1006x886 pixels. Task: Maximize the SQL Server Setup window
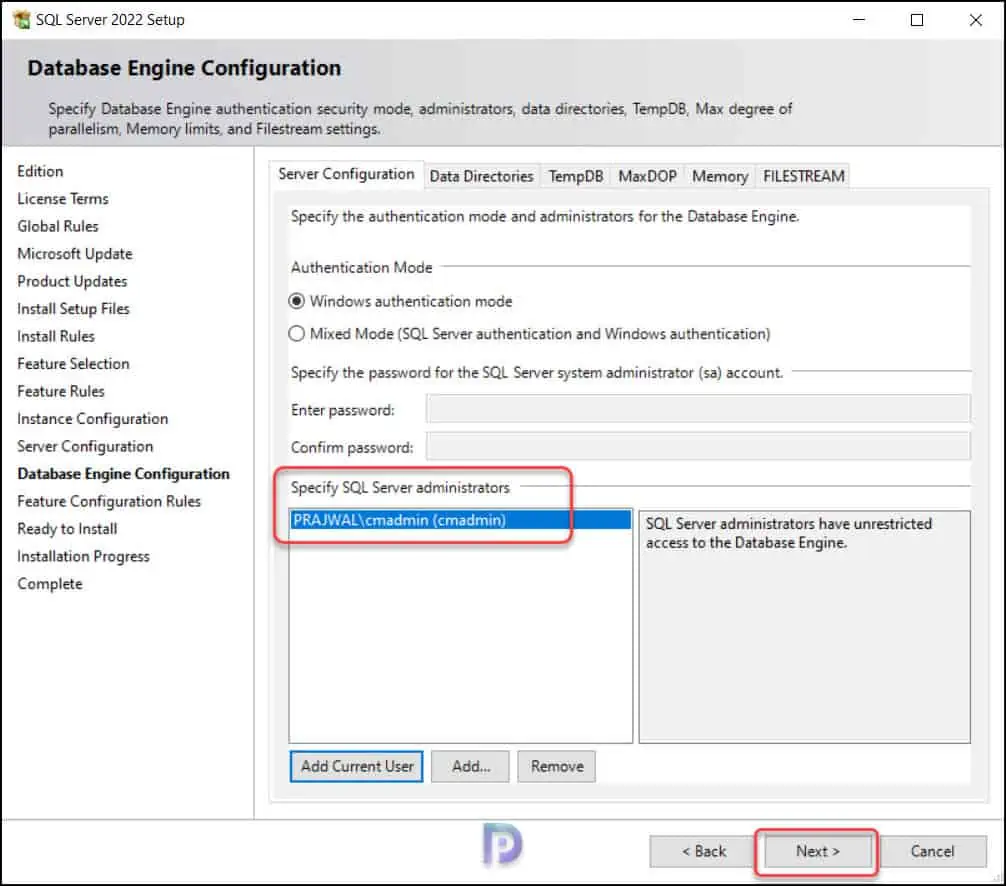click(917, 20)
